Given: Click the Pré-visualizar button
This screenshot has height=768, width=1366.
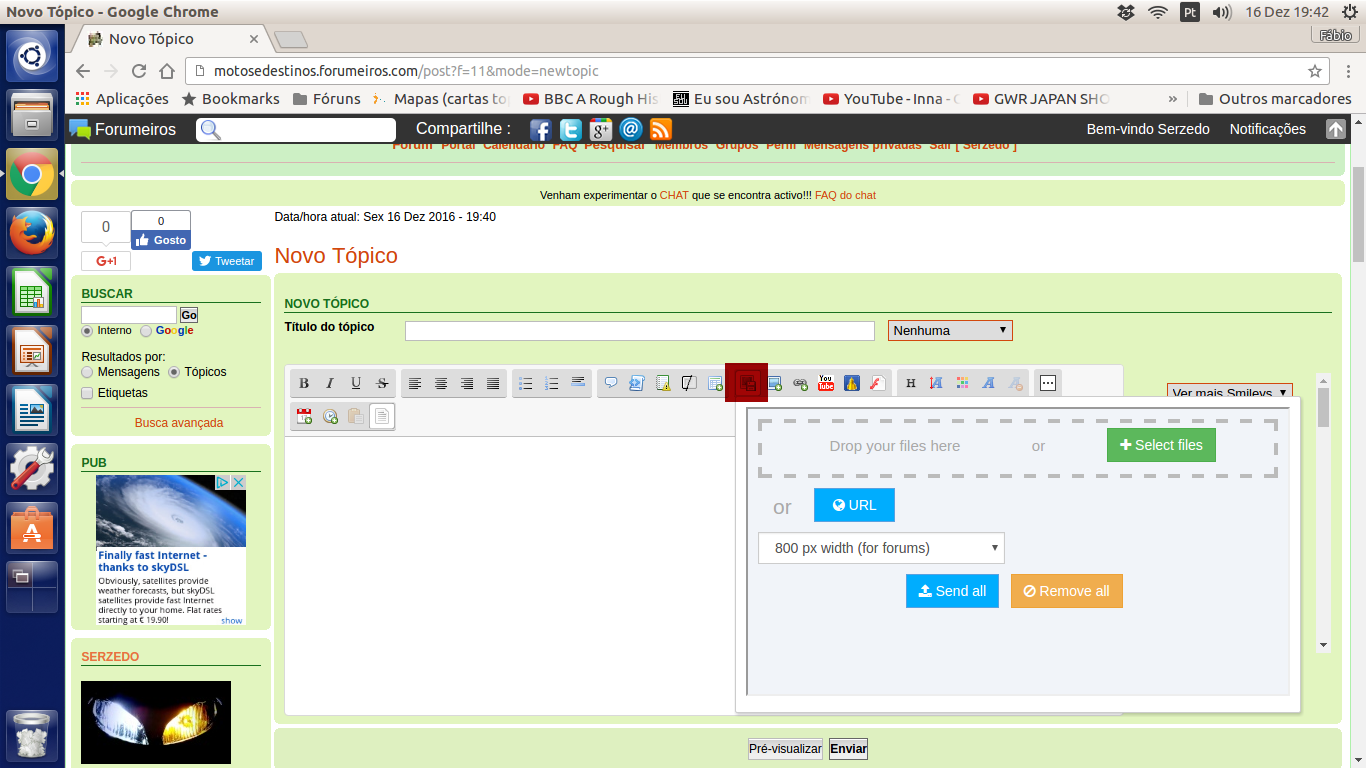Looking at the screenshot, I should pyautogui.click(x=785, y=749).
